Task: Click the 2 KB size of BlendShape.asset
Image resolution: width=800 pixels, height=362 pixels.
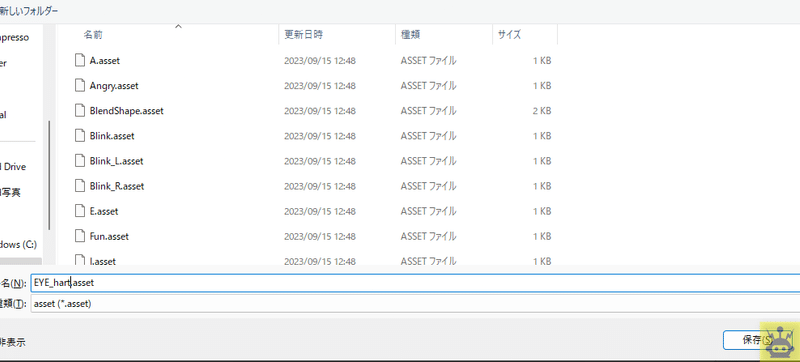Action: pos(542,111)
